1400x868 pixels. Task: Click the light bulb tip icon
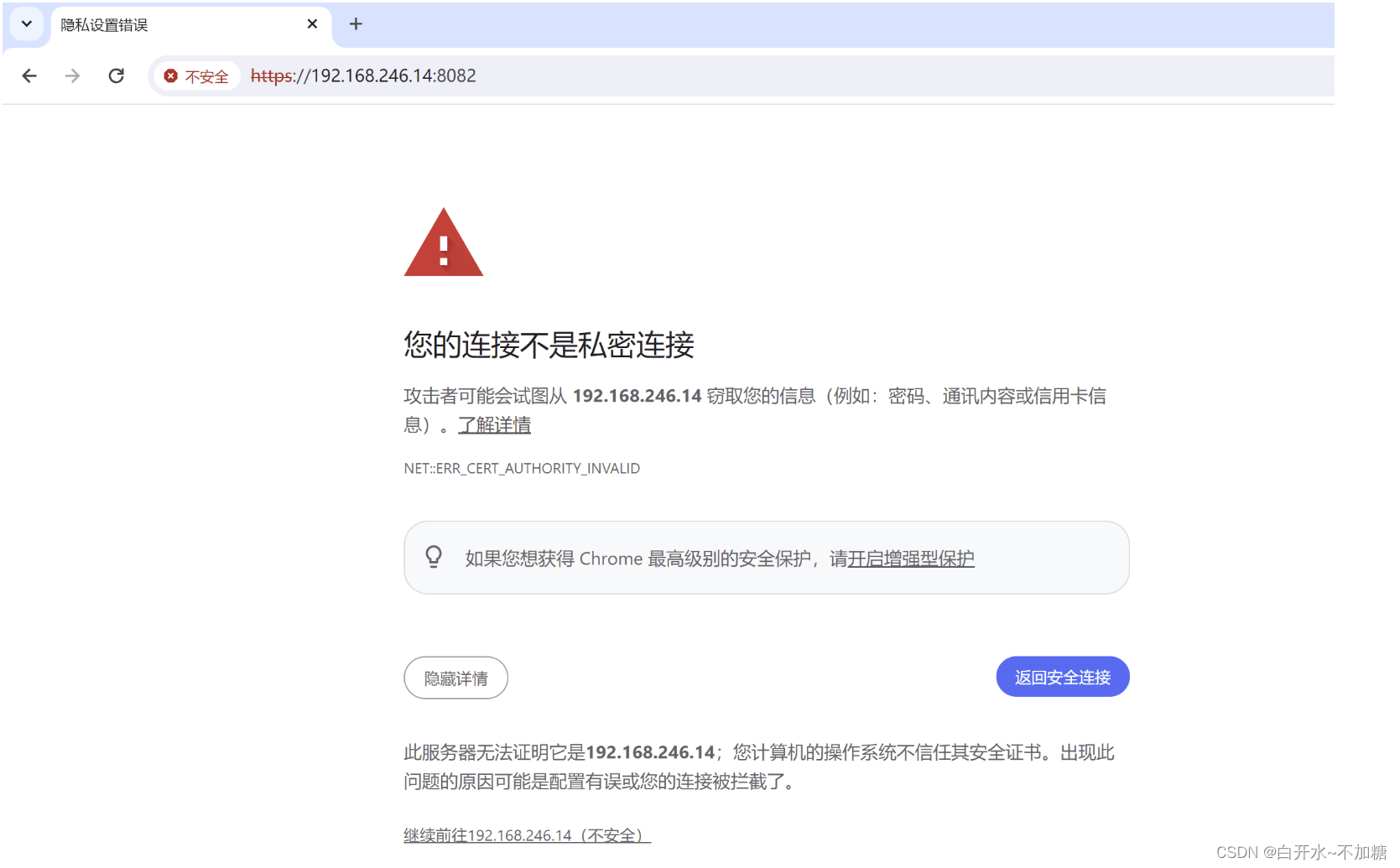click(x=434, y=557)
